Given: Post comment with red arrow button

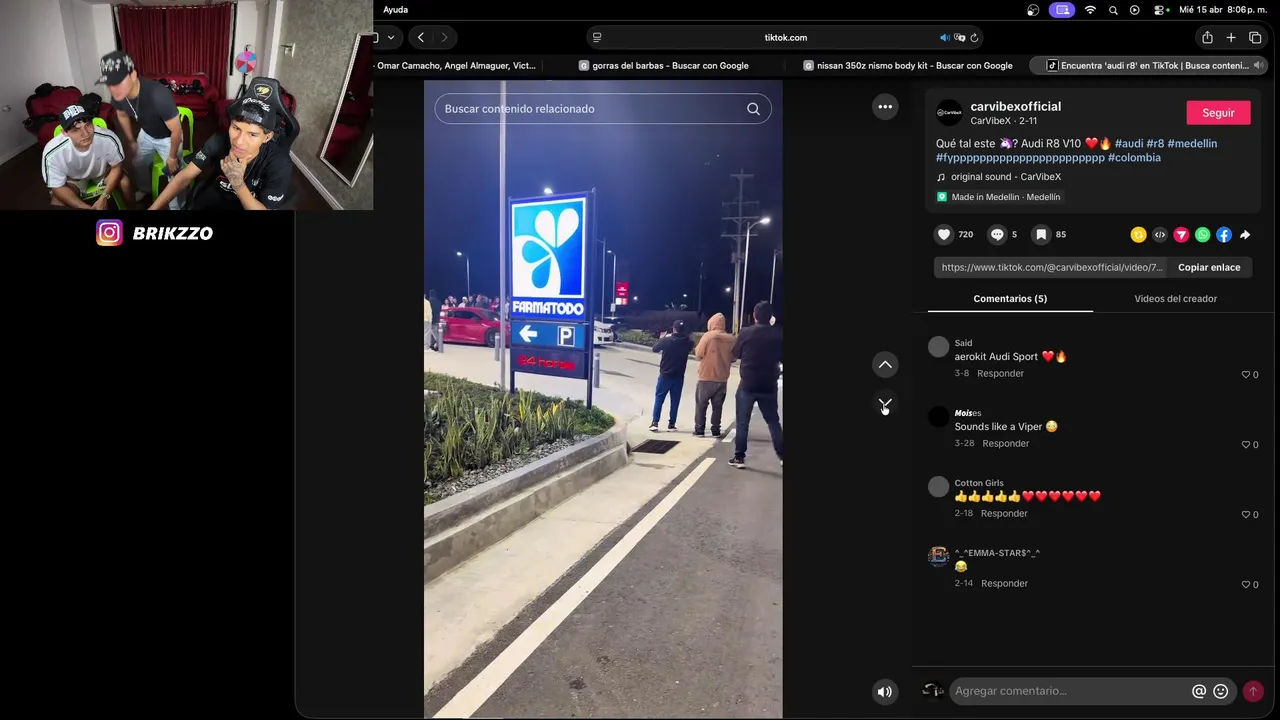Looking at the screenshot, I should pyautogui.click(x=1253, y=691).
